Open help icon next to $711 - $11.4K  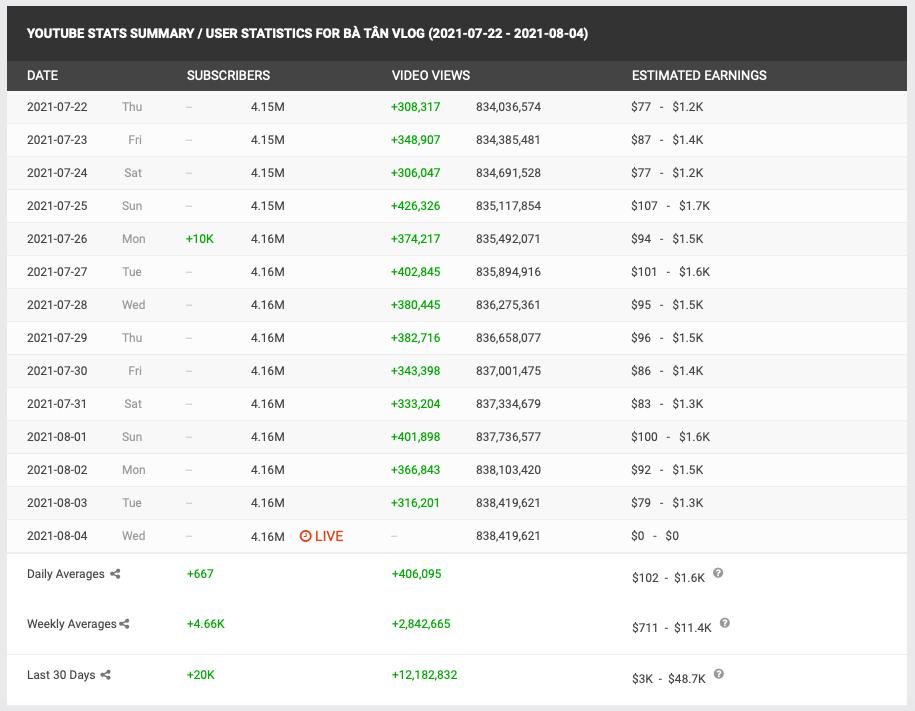pos(725,623)
